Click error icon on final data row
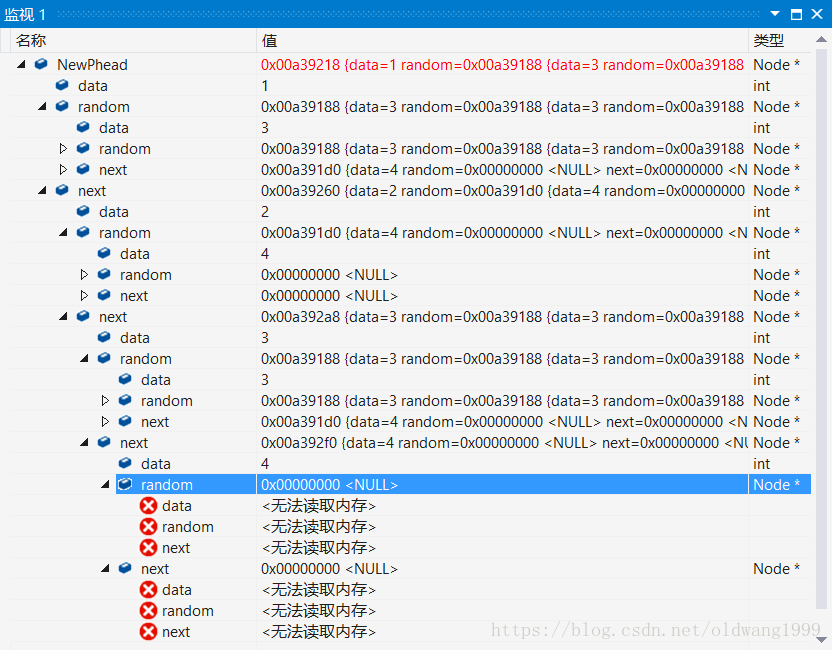This screenshot has height=650, width=832. tap(149, 590)
